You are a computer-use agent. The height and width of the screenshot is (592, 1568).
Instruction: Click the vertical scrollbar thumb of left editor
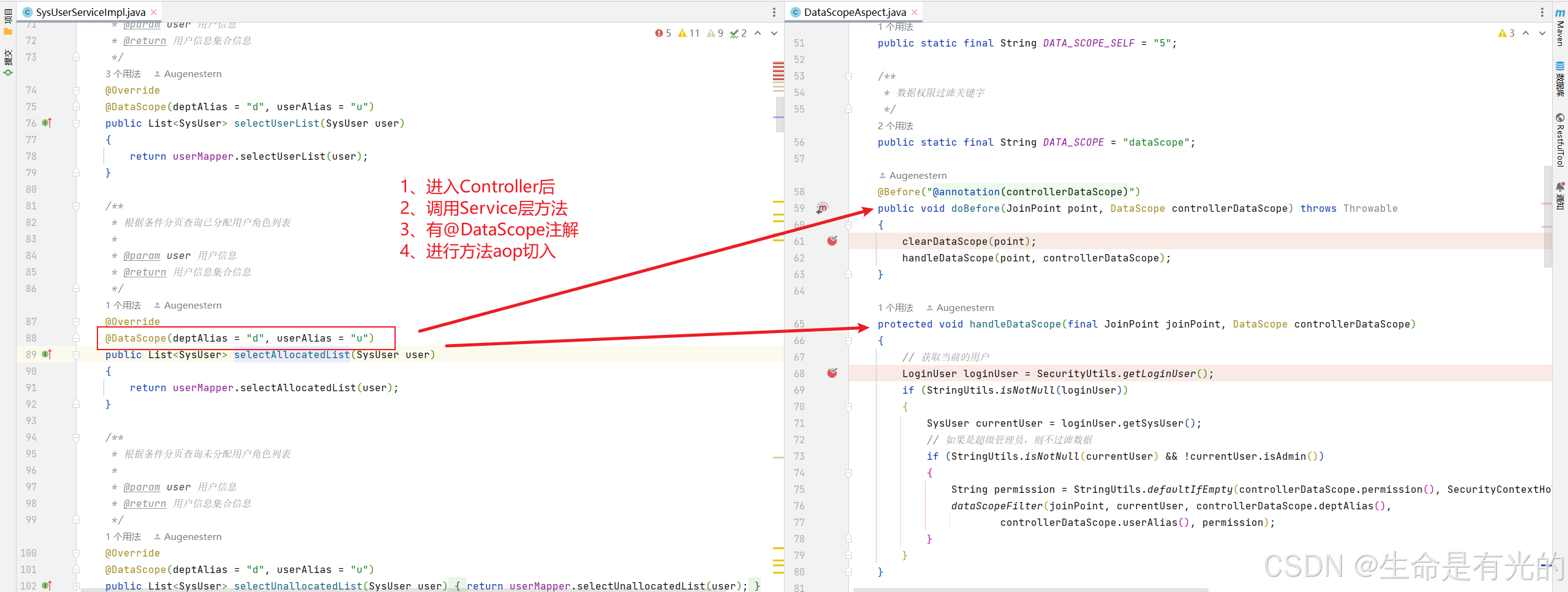(780, 114)
